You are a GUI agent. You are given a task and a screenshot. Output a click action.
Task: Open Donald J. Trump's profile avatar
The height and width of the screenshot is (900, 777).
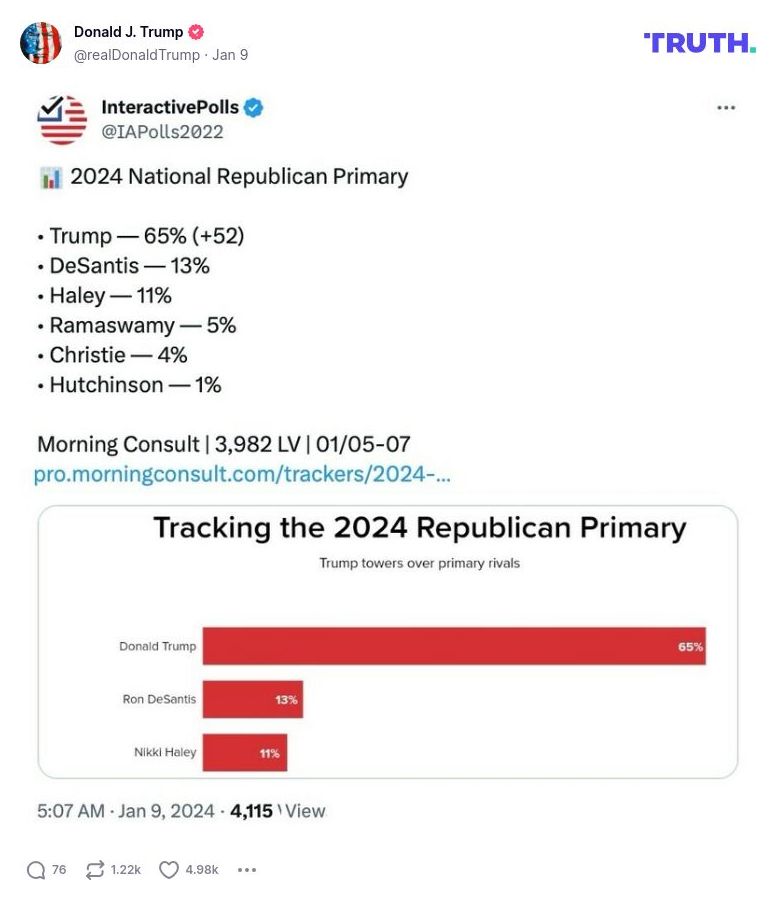42,43
